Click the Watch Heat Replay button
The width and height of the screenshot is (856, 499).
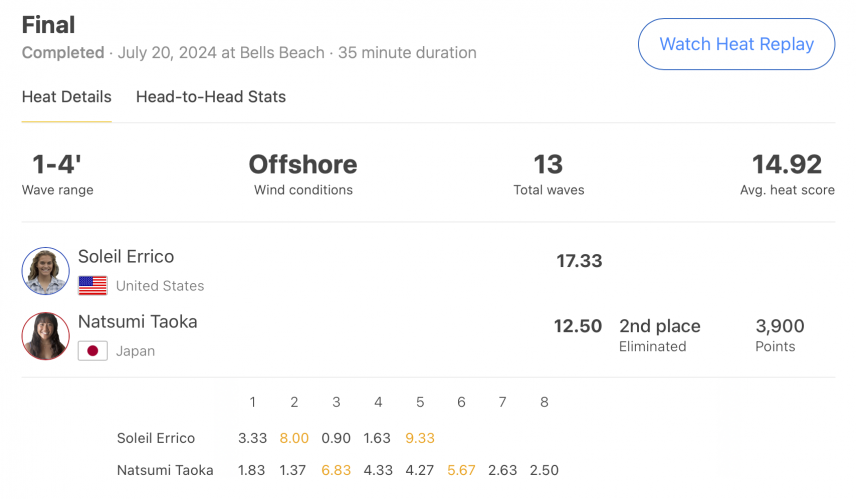click(x=736, y=44)
